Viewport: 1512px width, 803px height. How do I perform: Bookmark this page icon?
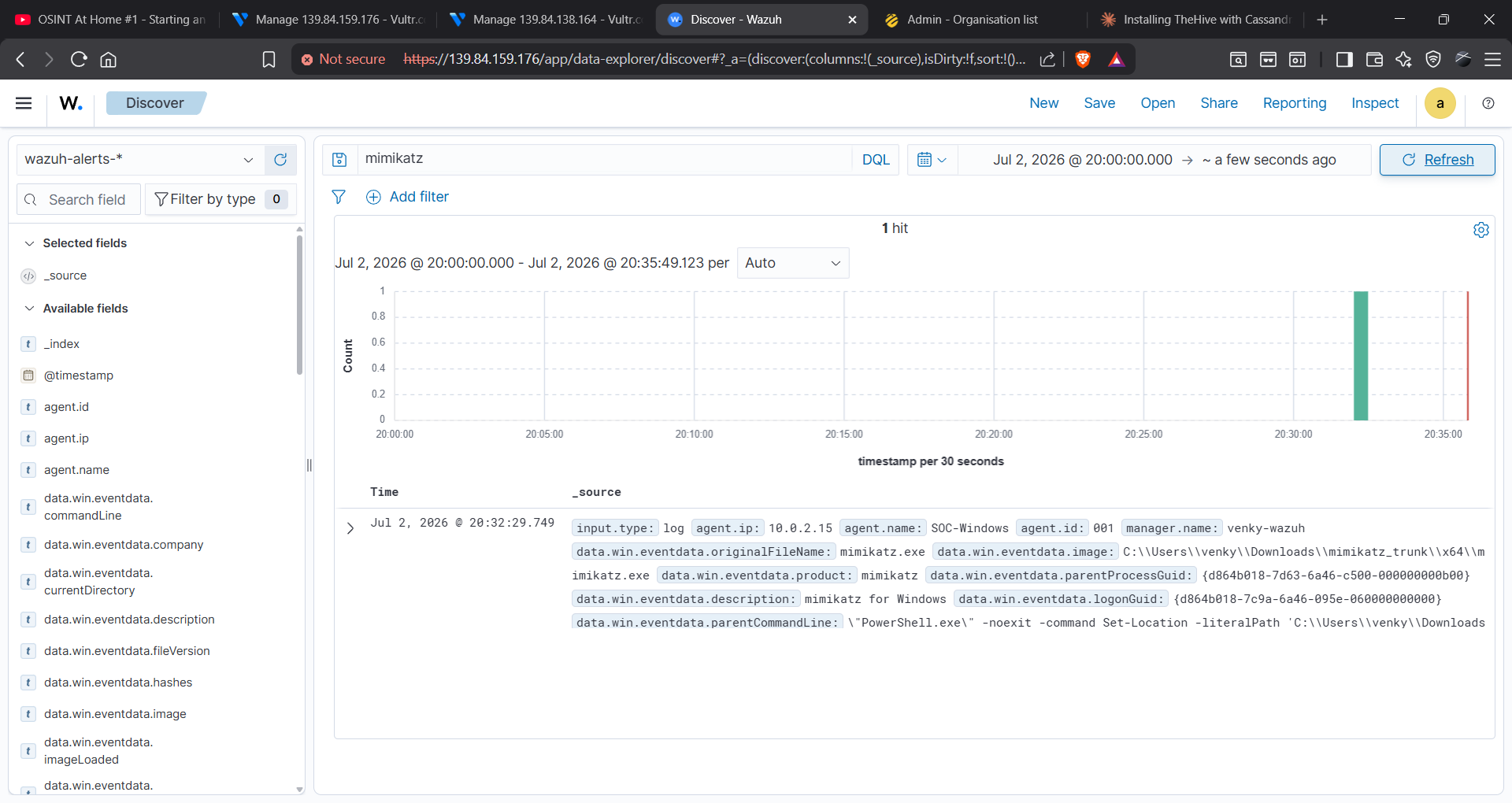[x=269, y=59]
